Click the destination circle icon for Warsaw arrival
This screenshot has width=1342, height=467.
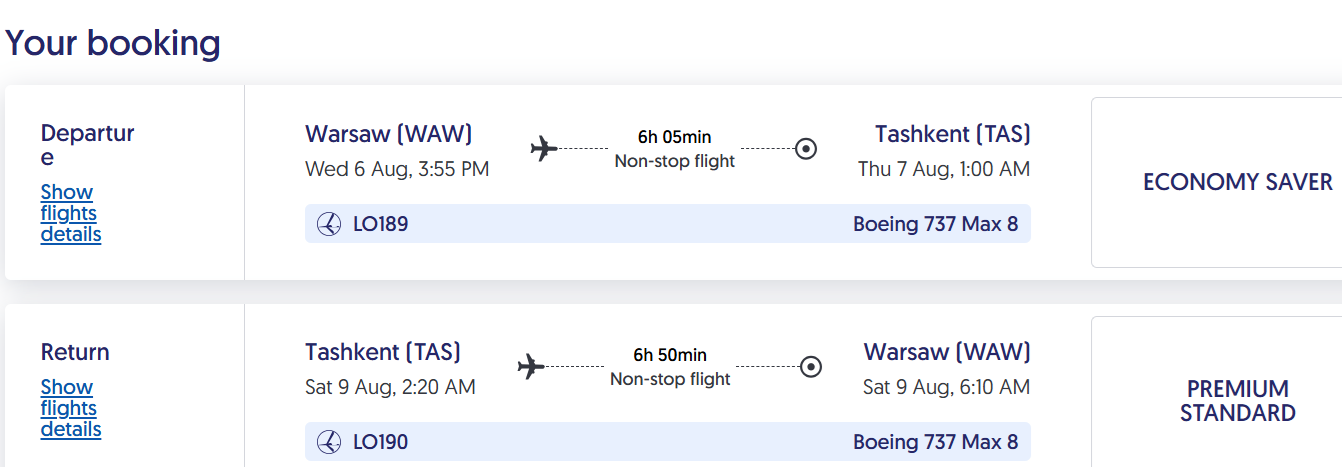pos(812,367)
